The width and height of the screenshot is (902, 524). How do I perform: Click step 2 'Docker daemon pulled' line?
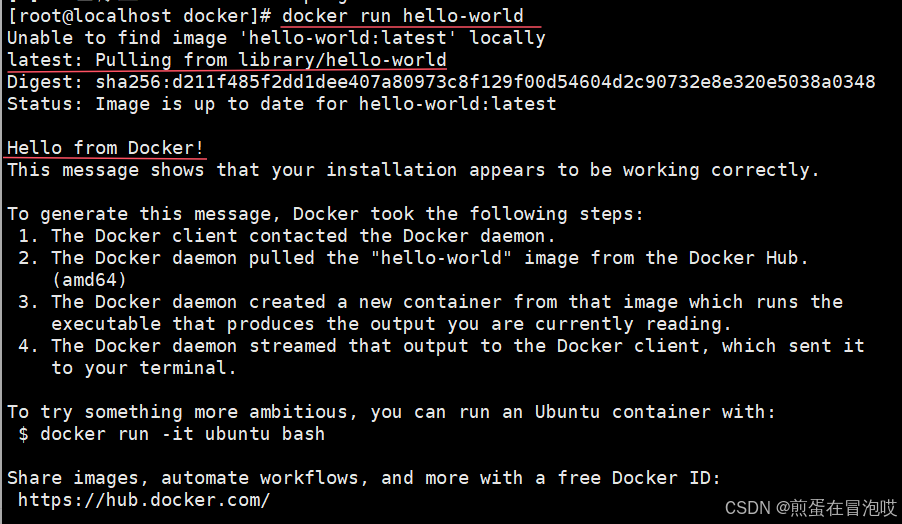pos(413,258)
